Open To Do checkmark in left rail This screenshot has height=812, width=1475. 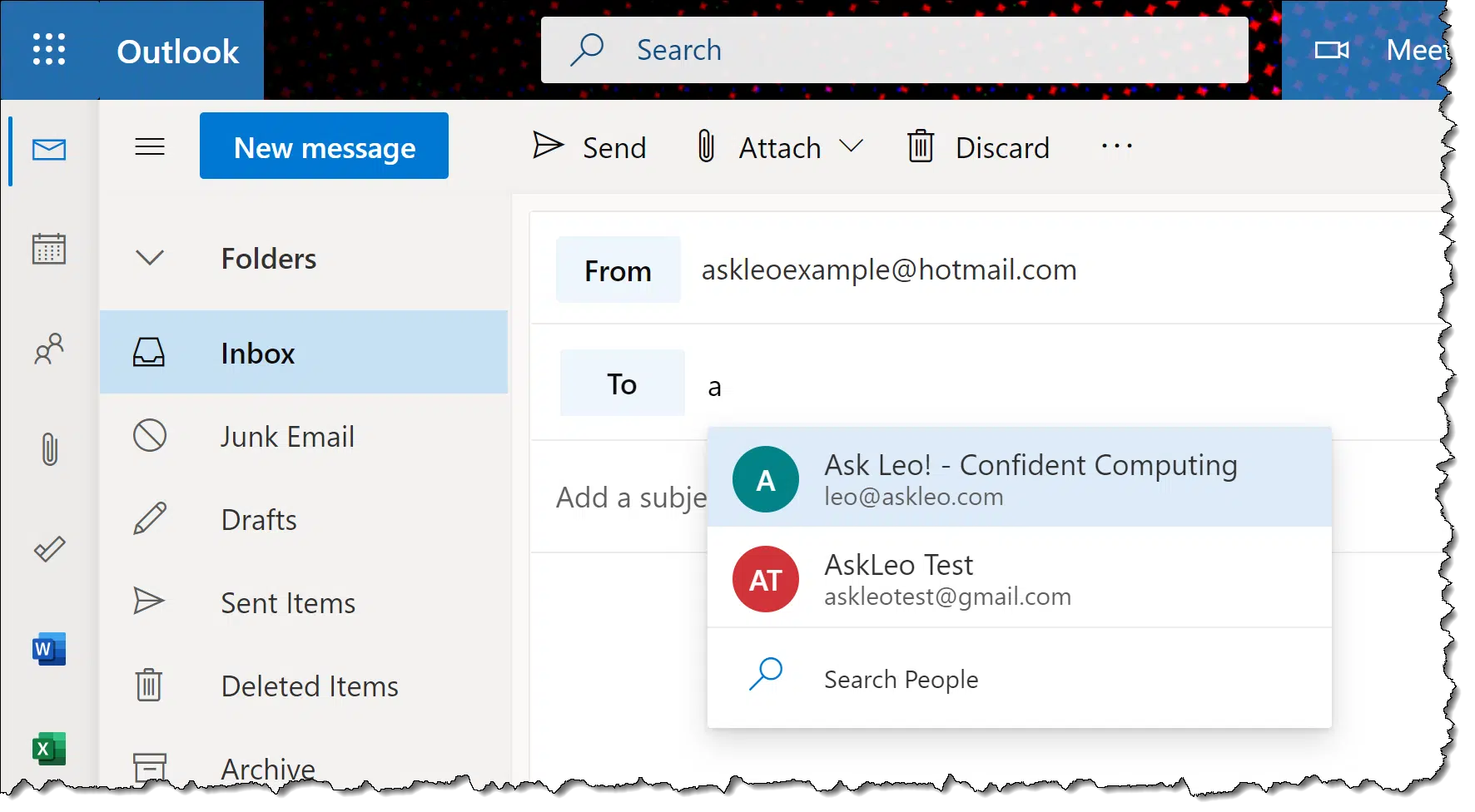click(x=49, y=549)
